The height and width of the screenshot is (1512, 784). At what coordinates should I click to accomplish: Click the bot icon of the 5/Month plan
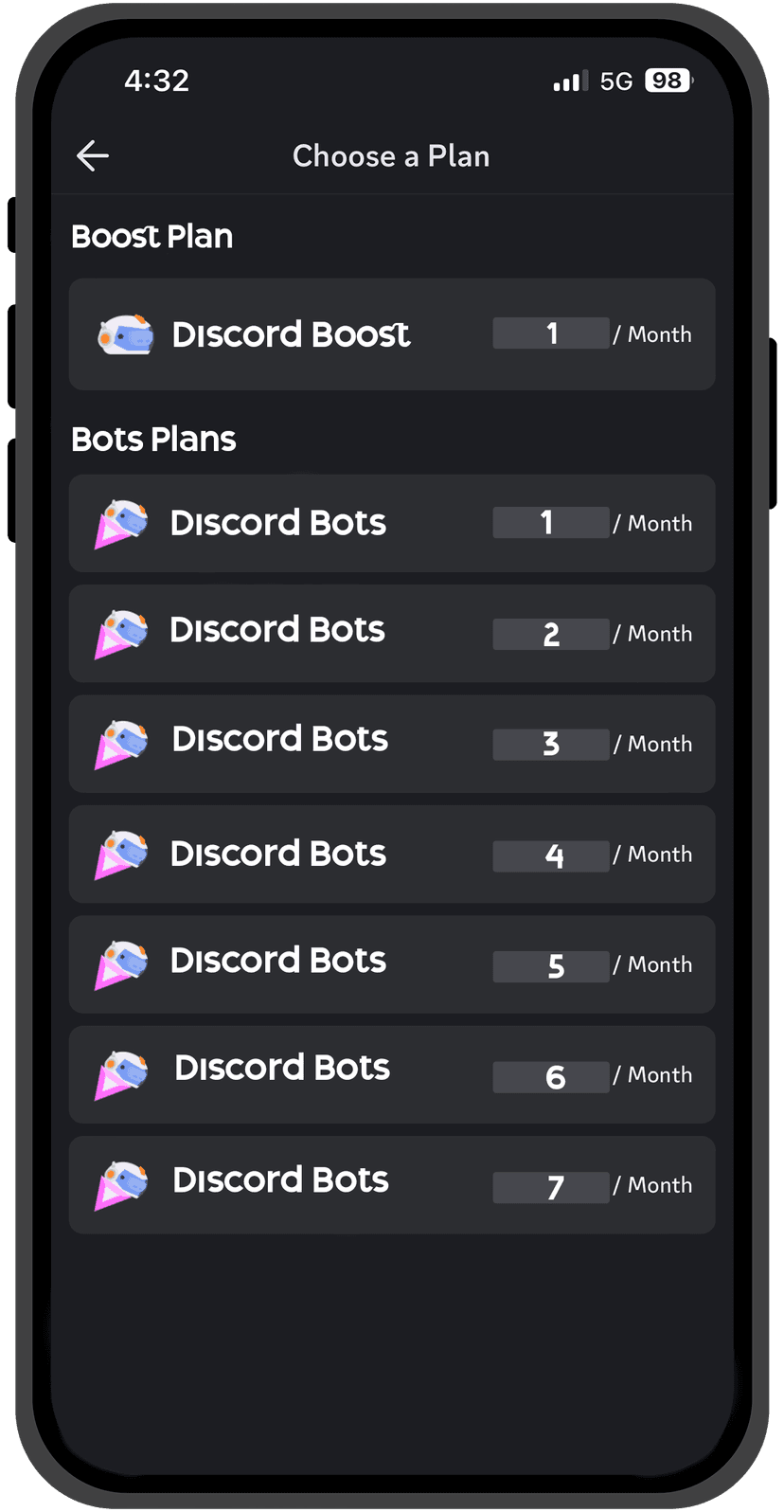pyautogui.click(x=121, y=964)
